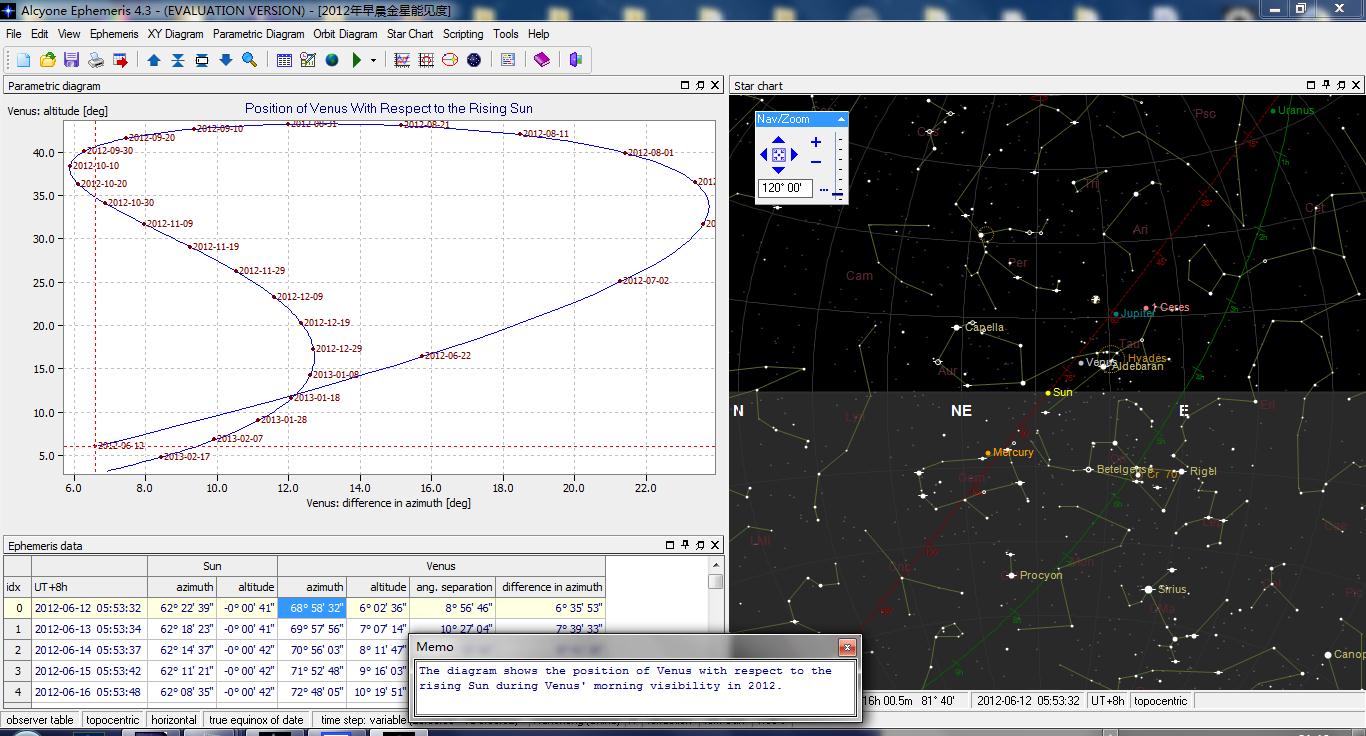1366x736 pixels.
Task: Click Mercury label in star chart
Action: coord(1013,452)
